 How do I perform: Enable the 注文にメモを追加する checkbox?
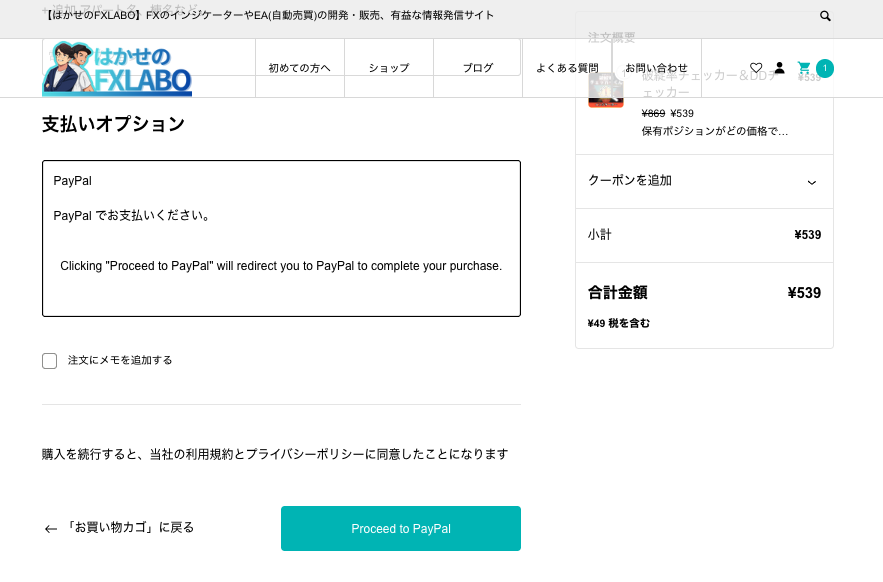point(50,361)
